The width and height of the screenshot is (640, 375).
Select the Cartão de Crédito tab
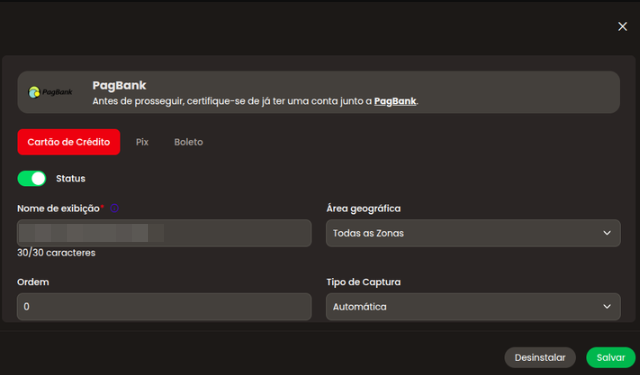click(69, 142)
